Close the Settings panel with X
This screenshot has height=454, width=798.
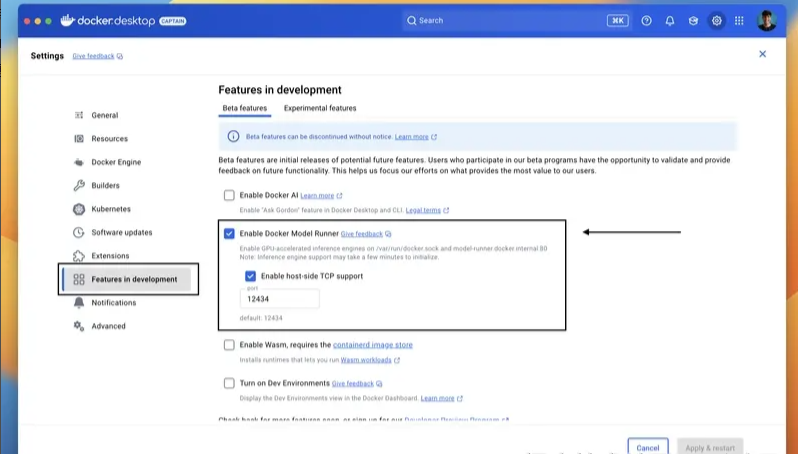point(762,54)
